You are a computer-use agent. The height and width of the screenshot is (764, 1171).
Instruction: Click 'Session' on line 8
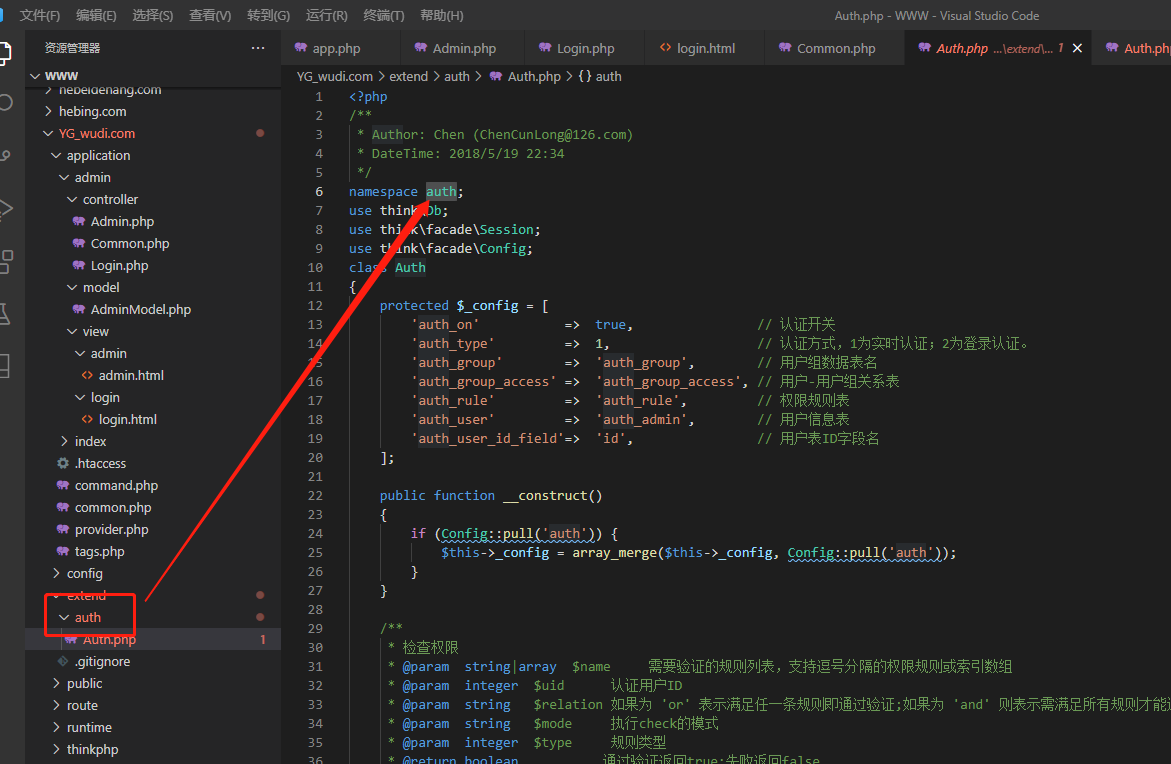point(506,229)
